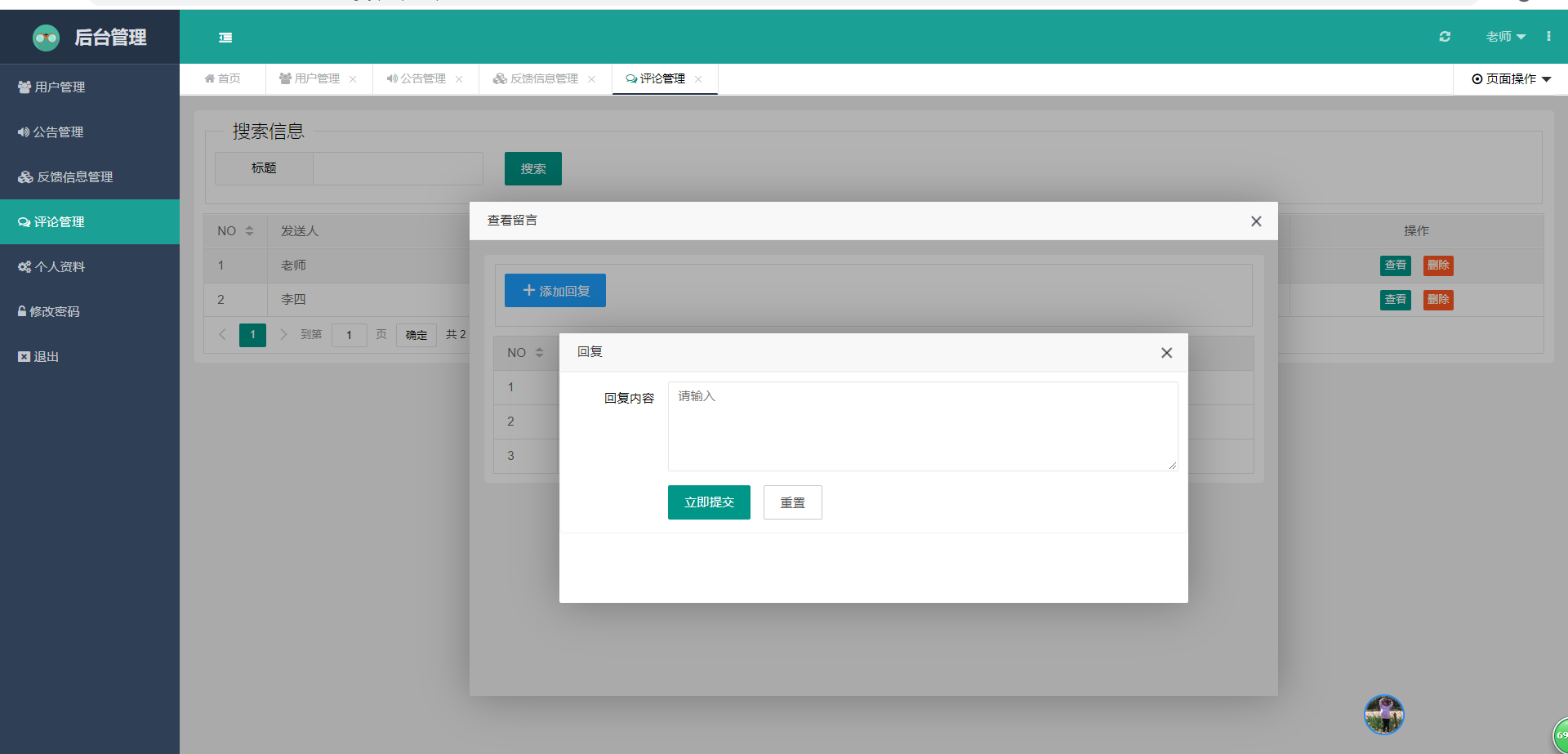Open 反馈信息管理 in the sidebar
This screenshot has width=1568, height=754.
click(x=90, y=176)
